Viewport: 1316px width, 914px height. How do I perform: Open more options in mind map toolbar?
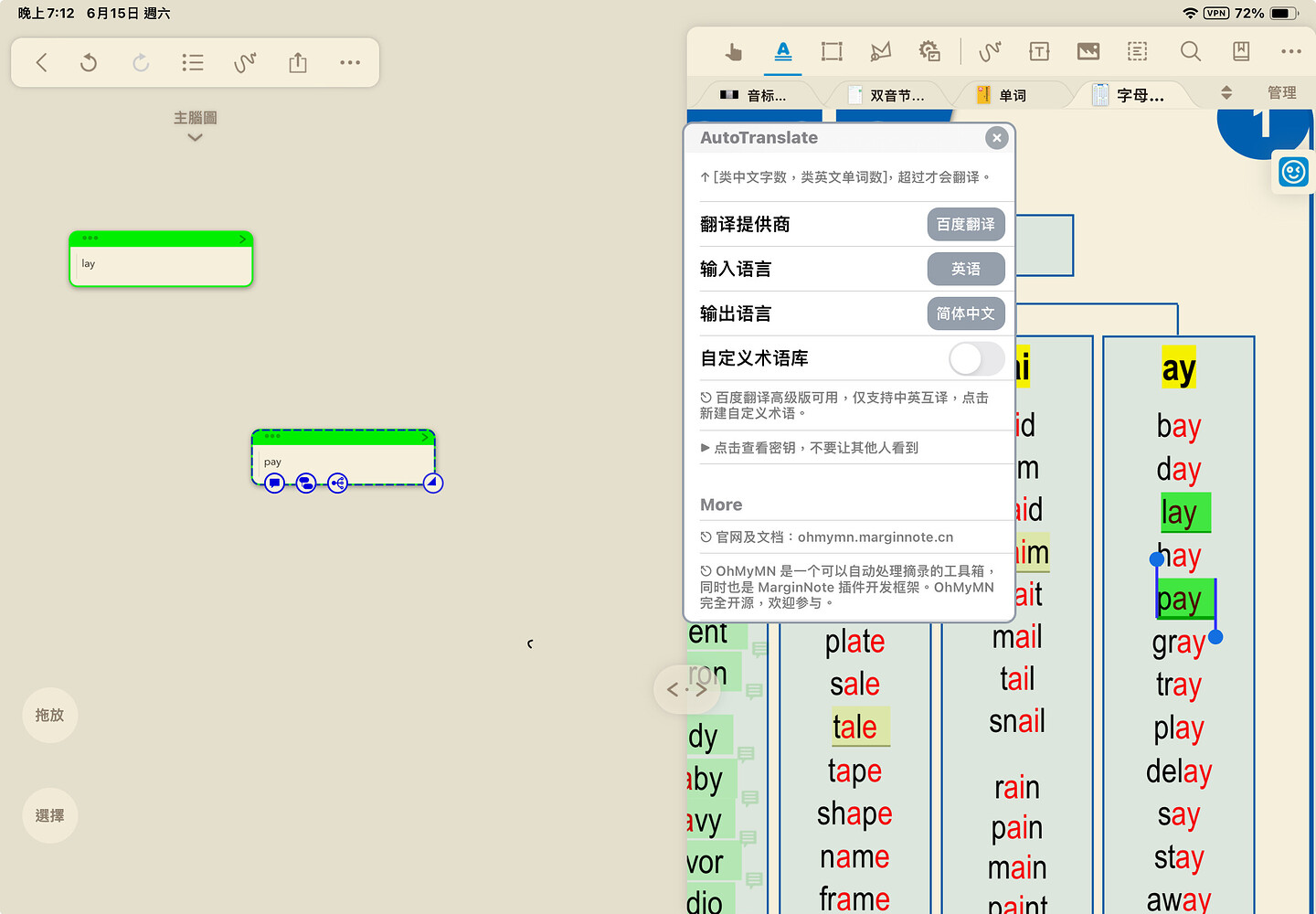(350, 62)
